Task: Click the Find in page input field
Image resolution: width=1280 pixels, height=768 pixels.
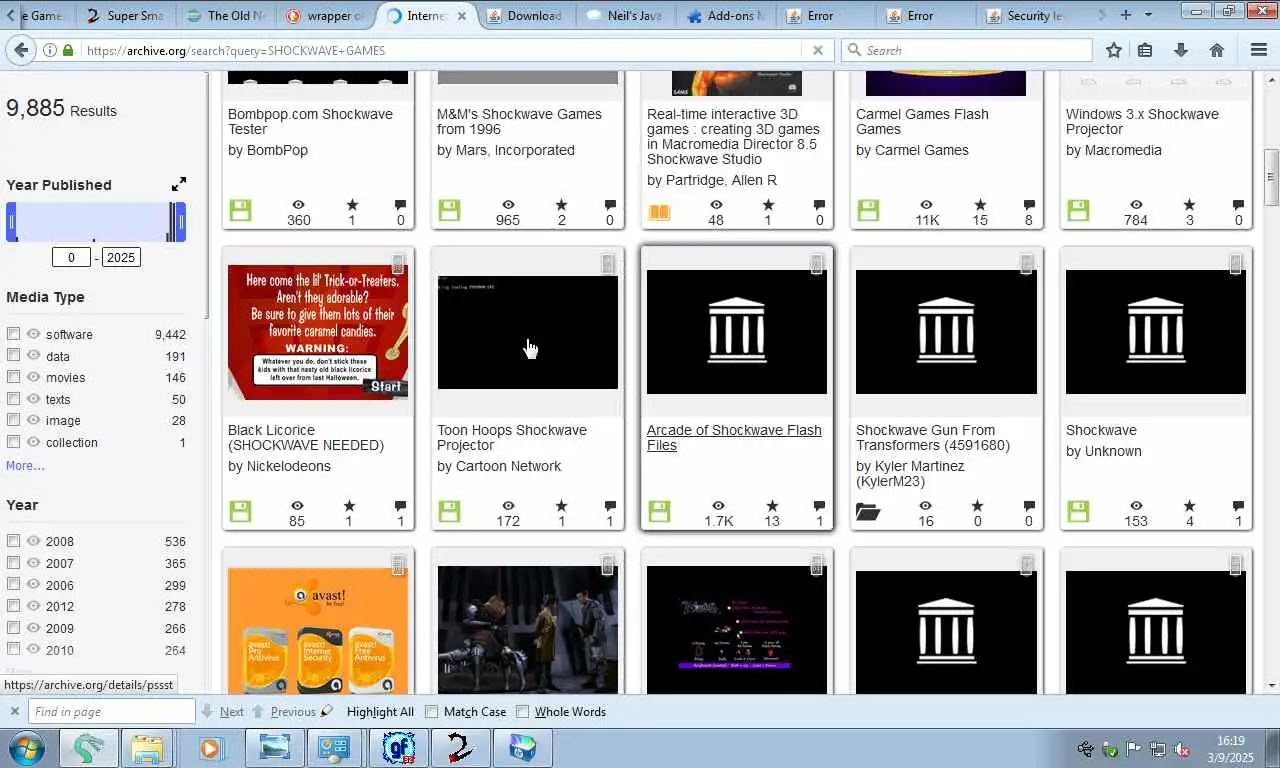Action: [111, 712]
